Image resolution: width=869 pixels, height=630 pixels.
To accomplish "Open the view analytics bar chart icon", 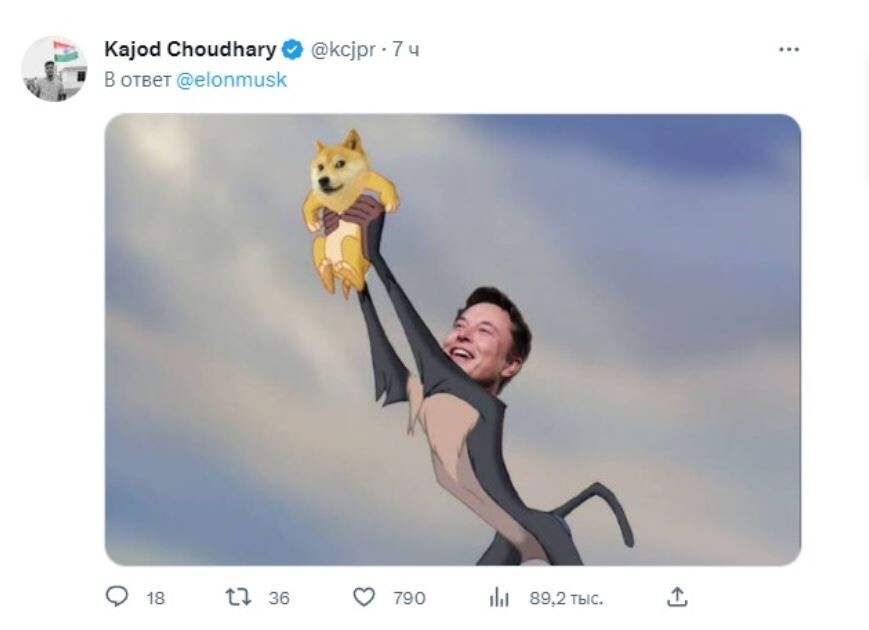I will click(x=499, y=598).
